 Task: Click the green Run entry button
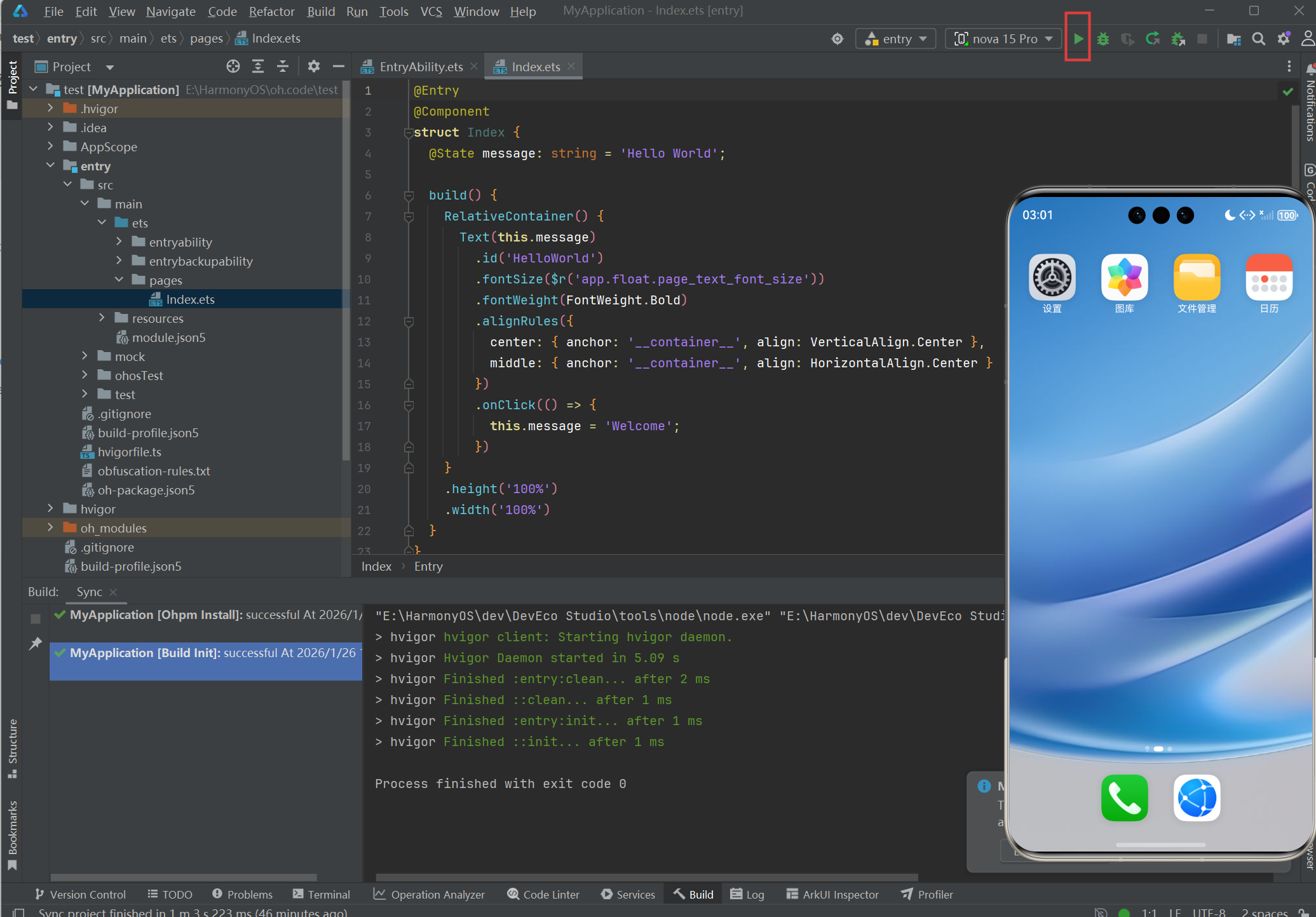coord(1078,39)
